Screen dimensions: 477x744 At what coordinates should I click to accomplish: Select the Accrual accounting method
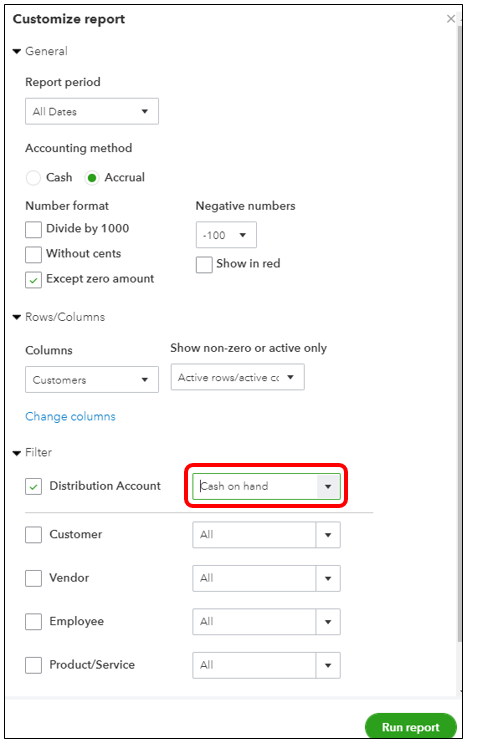(92, 178)
